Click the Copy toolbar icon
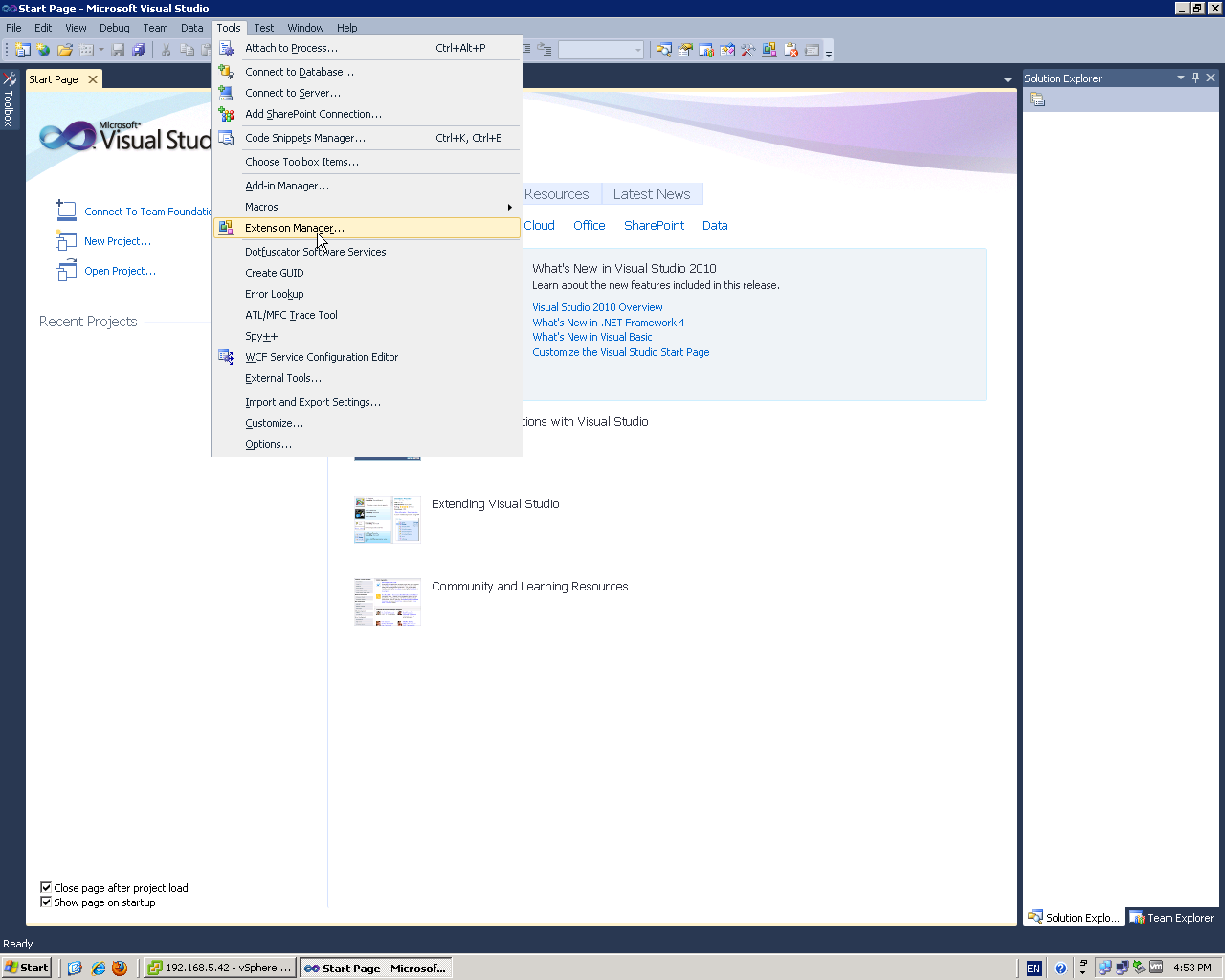1225x980 pixels. [187, 50]
